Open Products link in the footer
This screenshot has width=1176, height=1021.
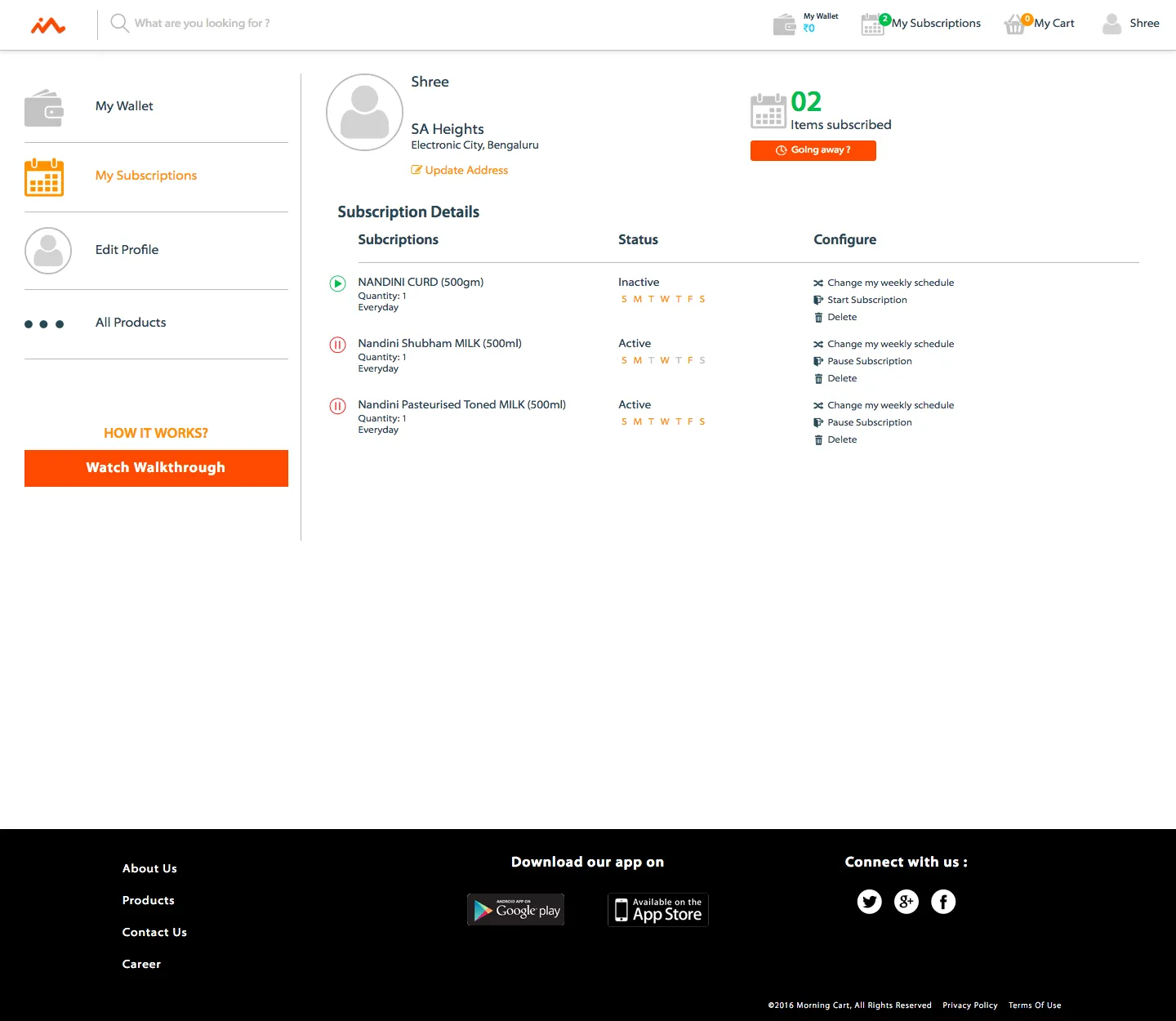149,900
